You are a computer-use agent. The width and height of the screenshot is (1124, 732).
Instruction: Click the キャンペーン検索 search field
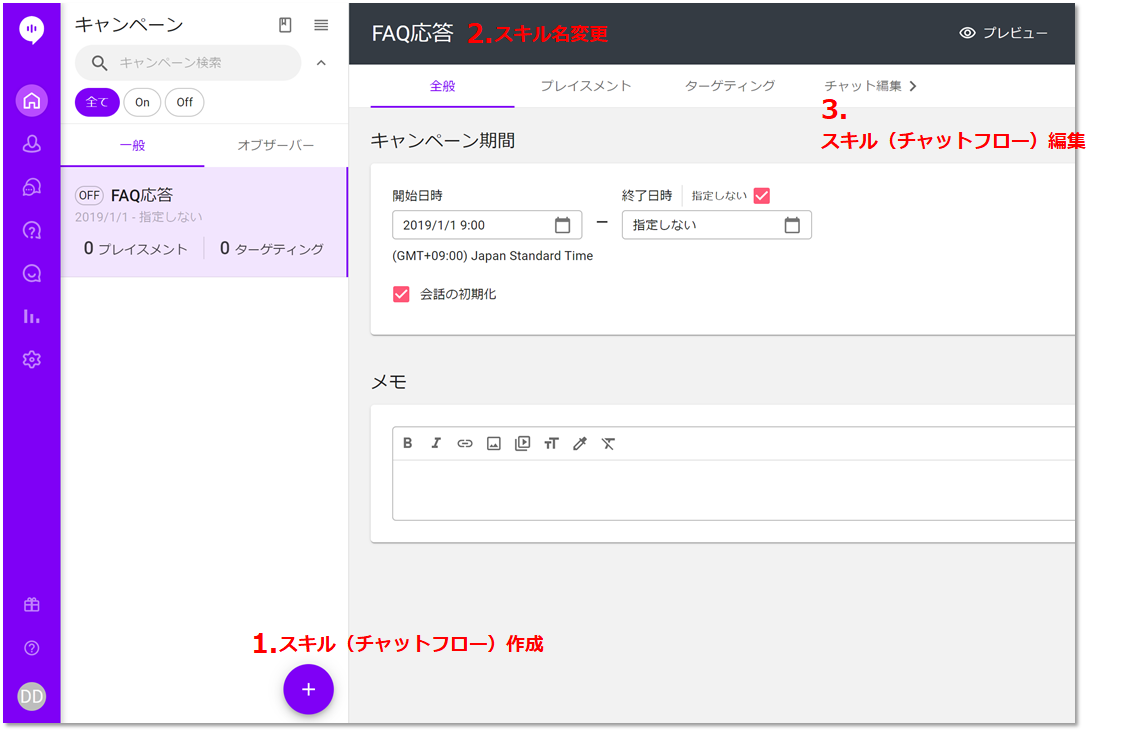pos(188,63)
